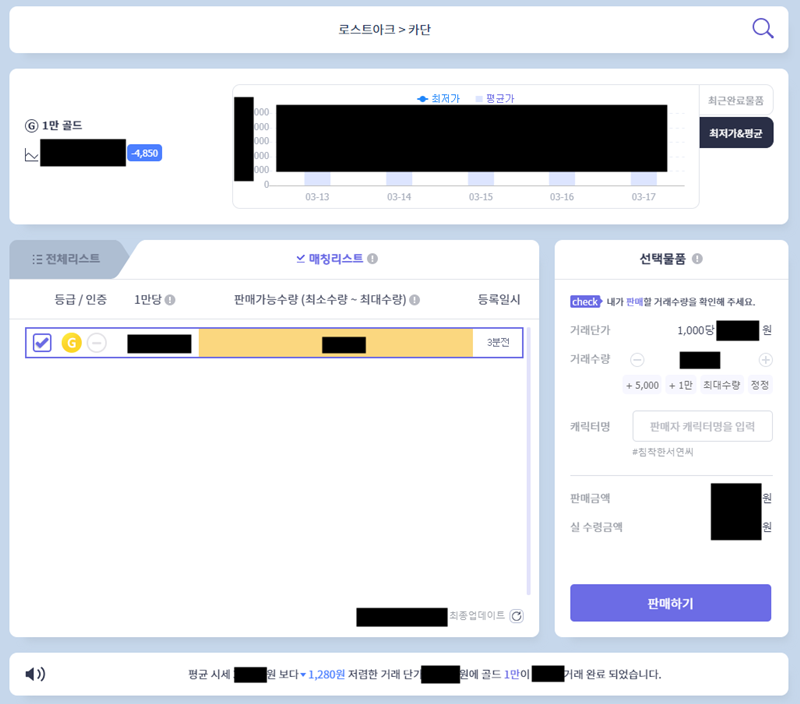Focus the 판매자 캐릭터명 input field
Viewport: 800px width, 704px height.
pos(702,426)
